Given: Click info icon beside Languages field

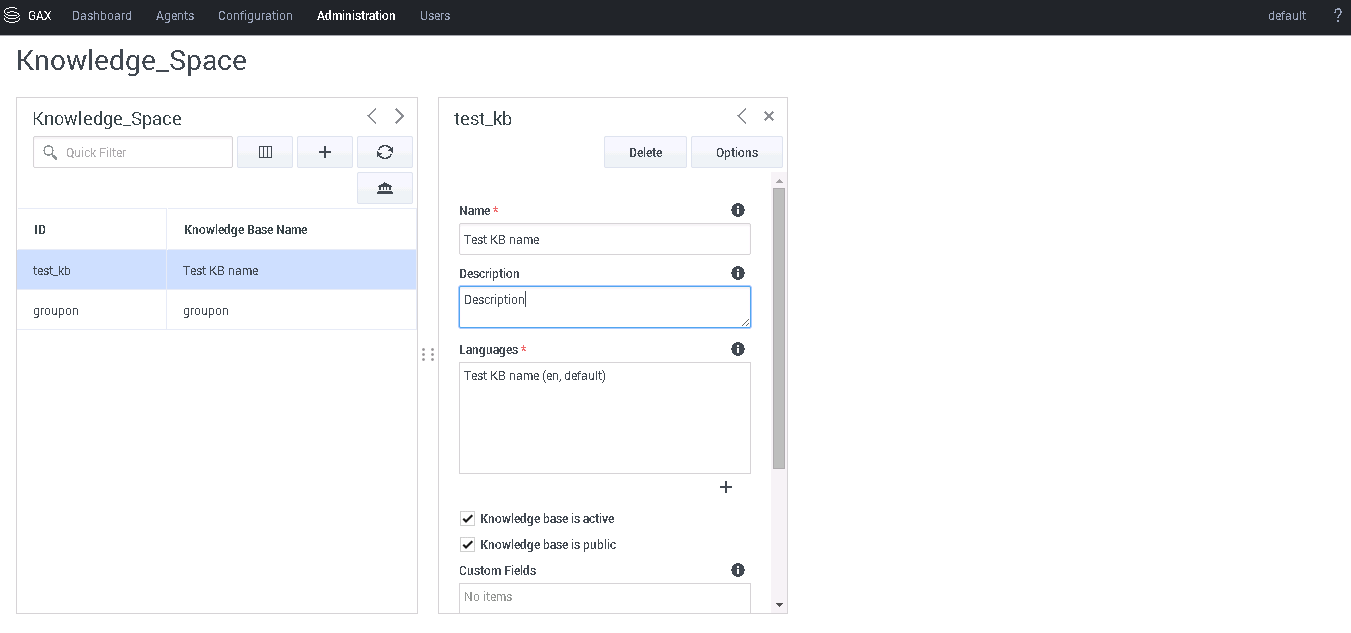Looking at the screenshot, I should [x=738, y=349].
